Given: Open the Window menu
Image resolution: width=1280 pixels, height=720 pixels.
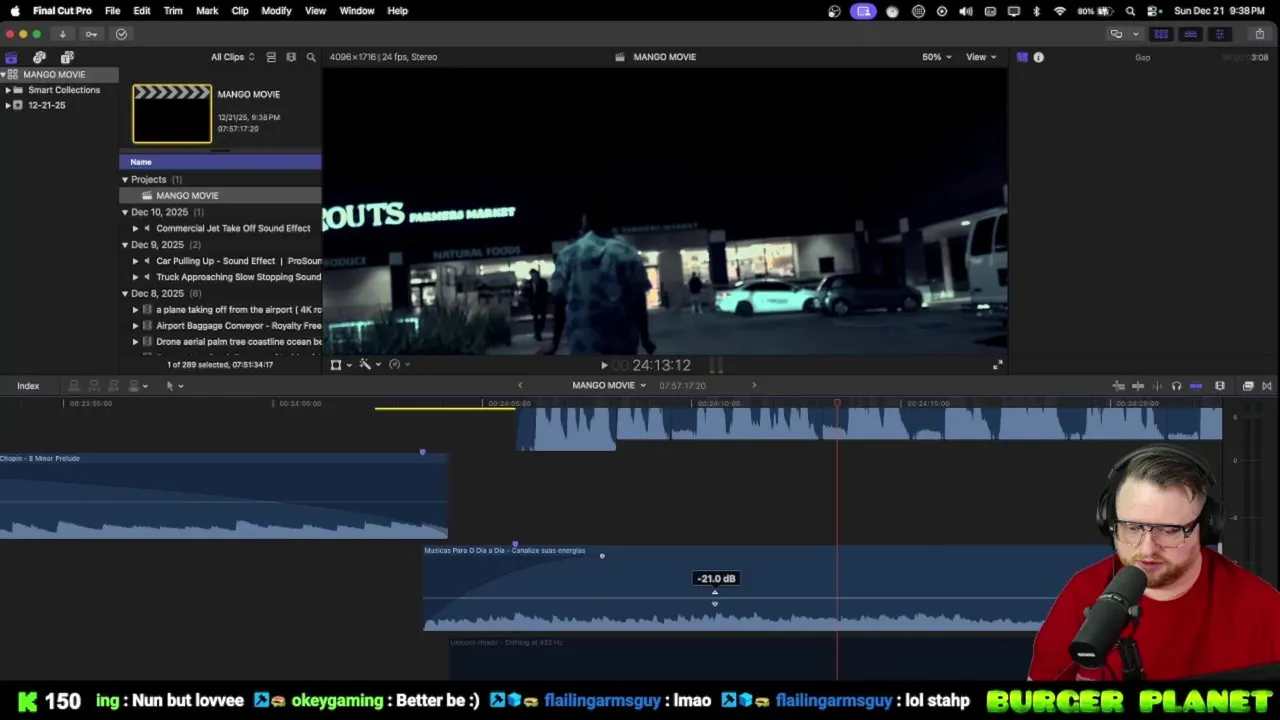Looking at the screenshot, I should 356,11.
